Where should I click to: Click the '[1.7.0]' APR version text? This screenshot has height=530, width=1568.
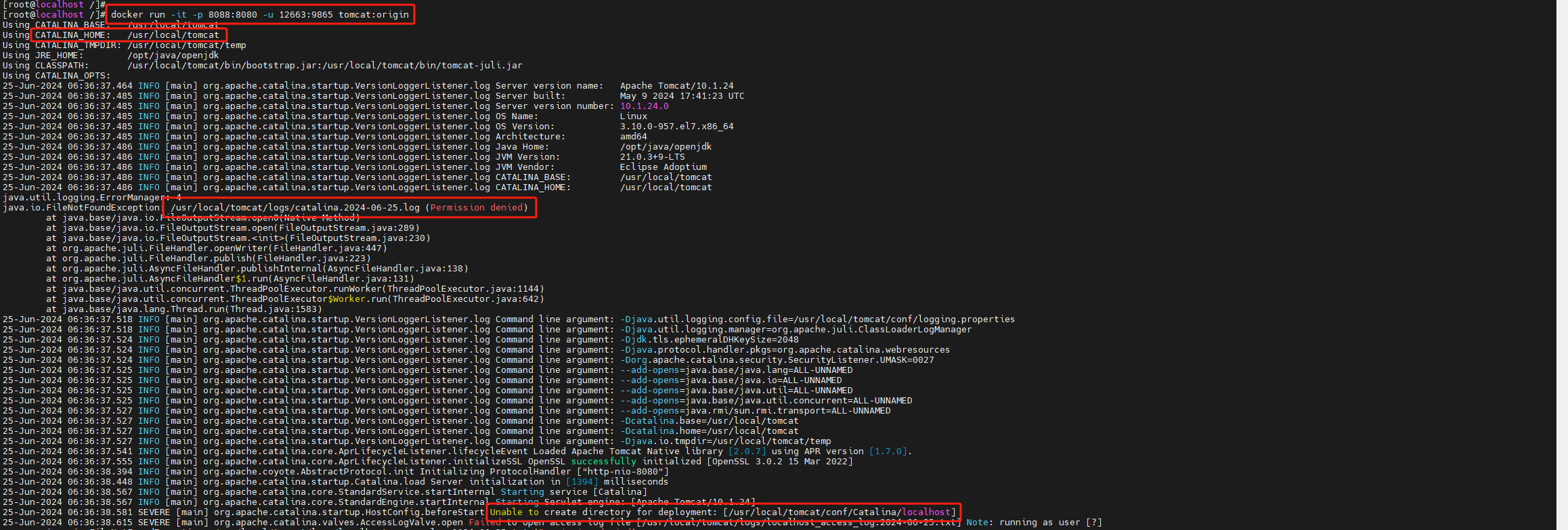(888, 451)
